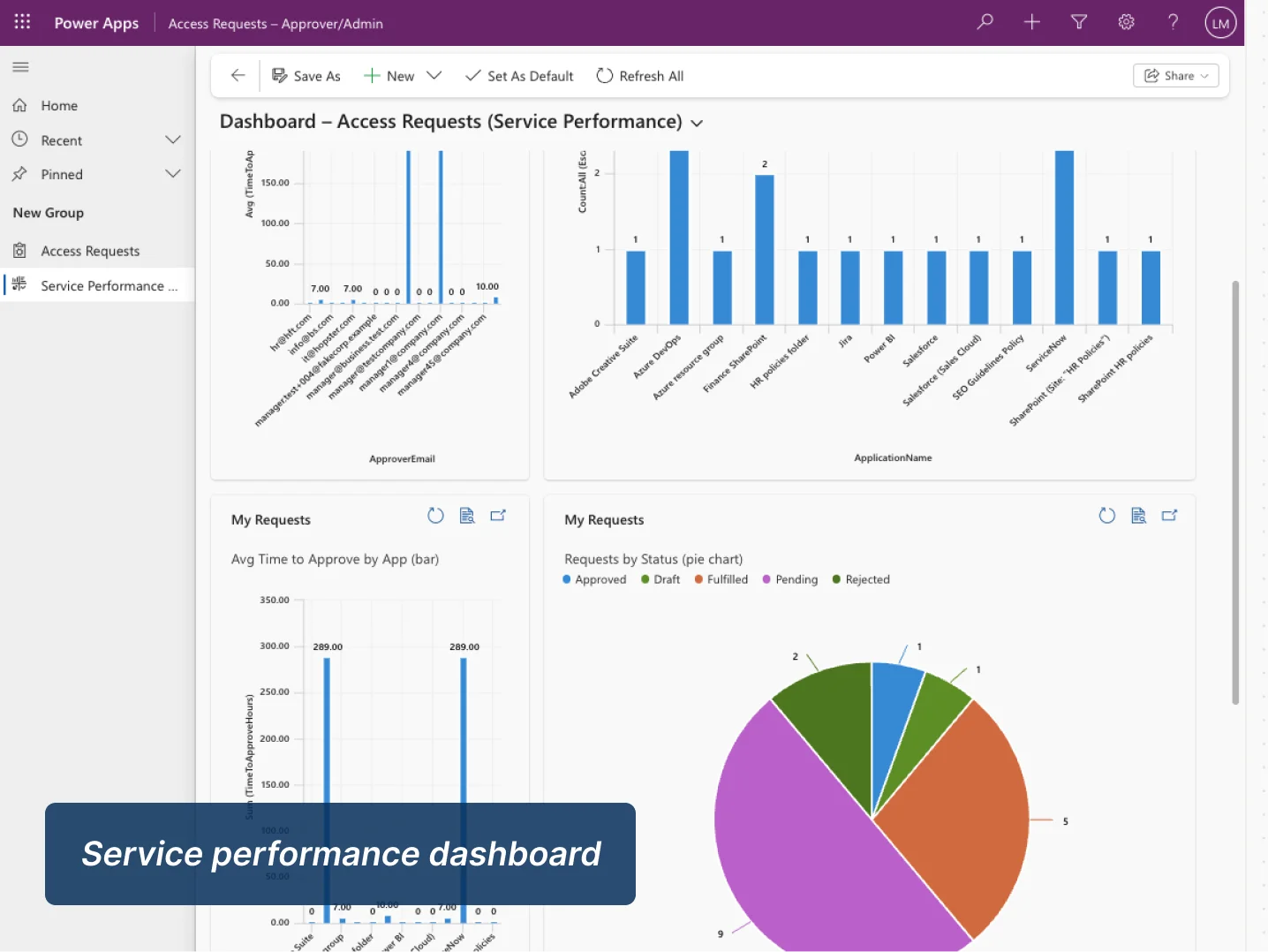Open Power Apps settings gear
Image resolution: width=1268 pixels, height=952 pixels.
(1126, 22)
